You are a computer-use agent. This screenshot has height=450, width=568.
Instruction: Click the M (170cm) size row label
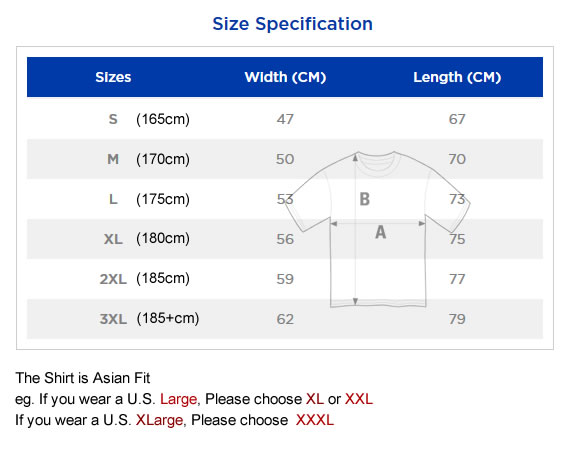coord(148,159)
